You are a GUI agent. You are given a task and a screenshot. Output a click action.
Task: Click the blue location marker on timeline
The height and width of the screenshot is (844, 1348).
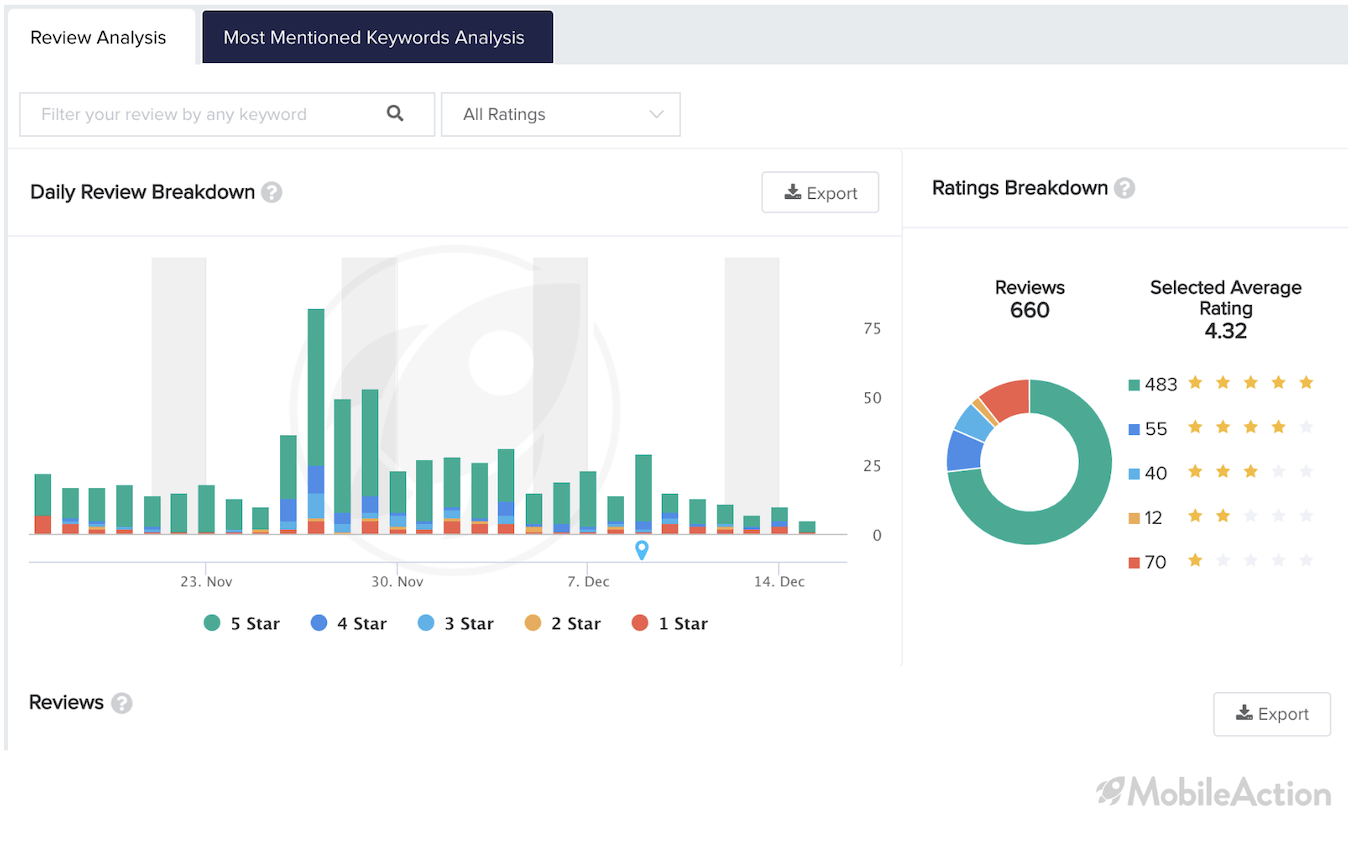[642, 549]
